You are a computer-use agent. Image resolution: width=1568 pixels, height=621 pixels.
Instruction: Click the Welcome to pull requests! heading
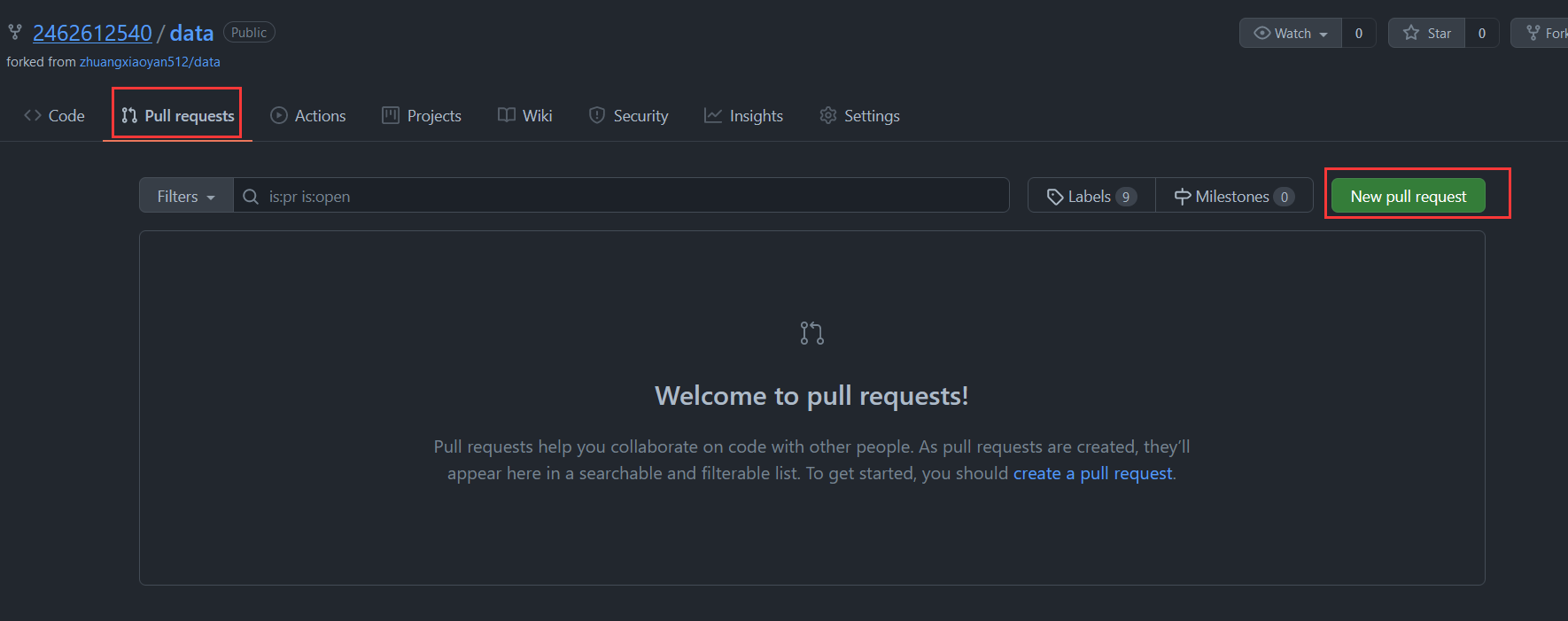coord(811,395)
